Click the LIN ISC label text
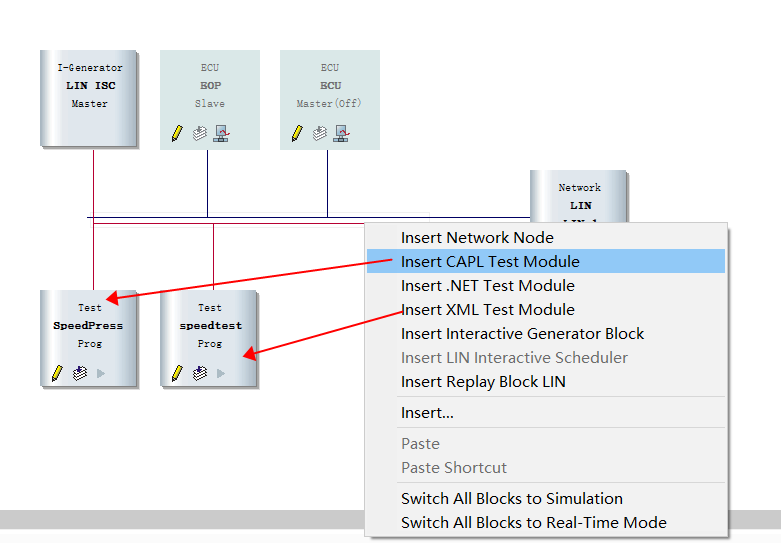This screenshot has height=543, width=781. [x=91, y=86]
